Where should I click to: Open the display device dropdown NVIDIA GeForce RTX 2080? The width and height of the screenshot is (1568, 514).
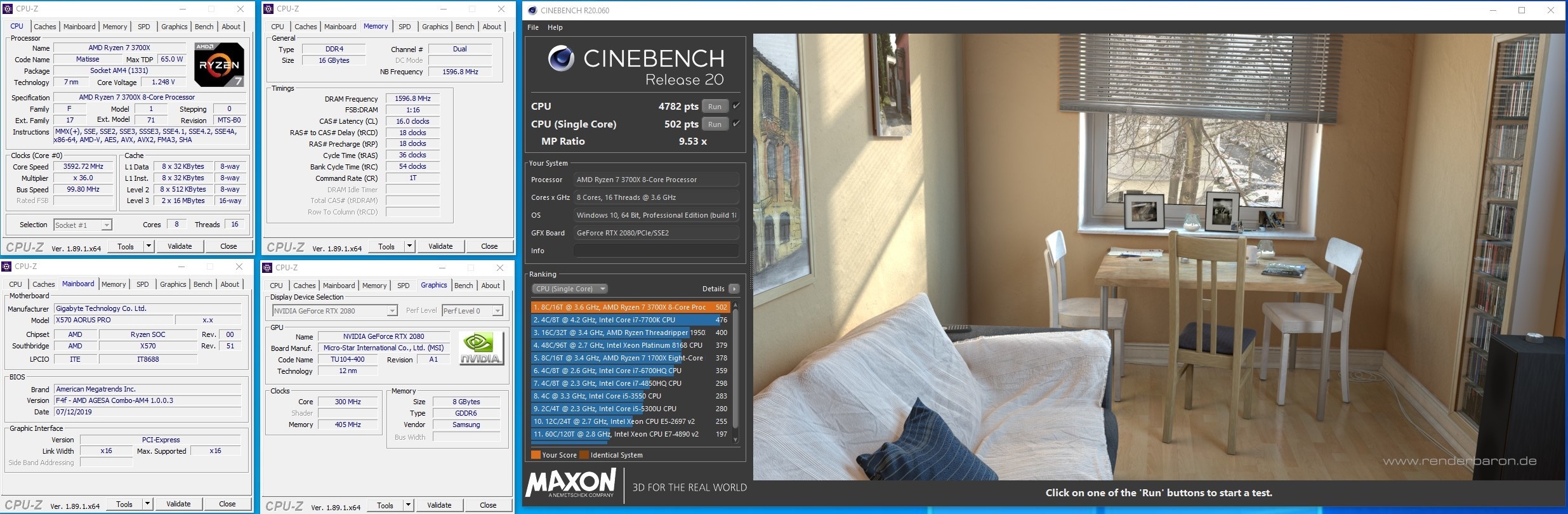point(334,311)
